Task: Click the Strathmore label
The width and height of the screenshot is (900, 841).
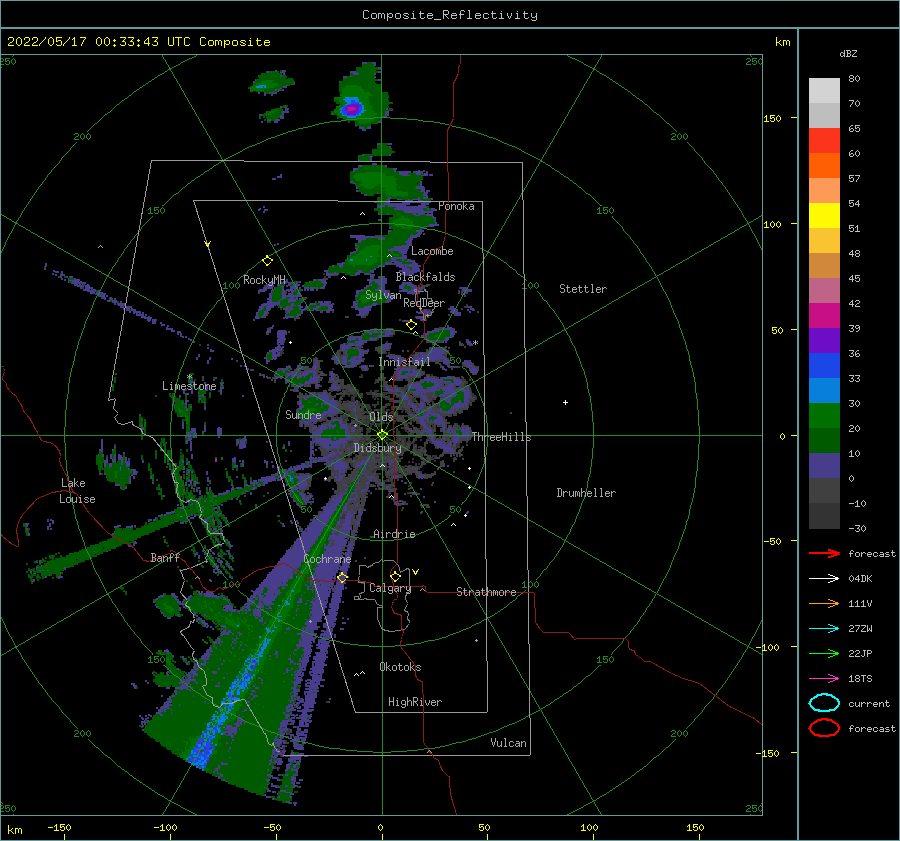Action: click(486, 592)
